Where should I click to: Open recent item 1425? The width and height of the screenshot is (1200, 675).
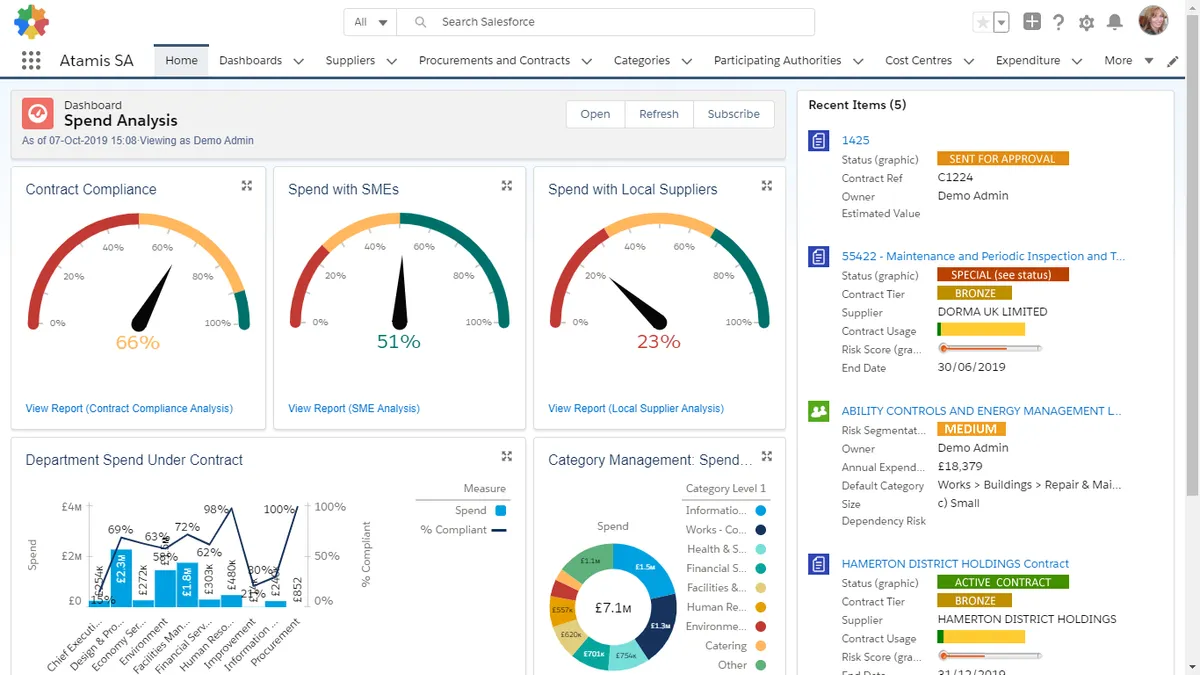pyautogui.click(x=856, y=140)
